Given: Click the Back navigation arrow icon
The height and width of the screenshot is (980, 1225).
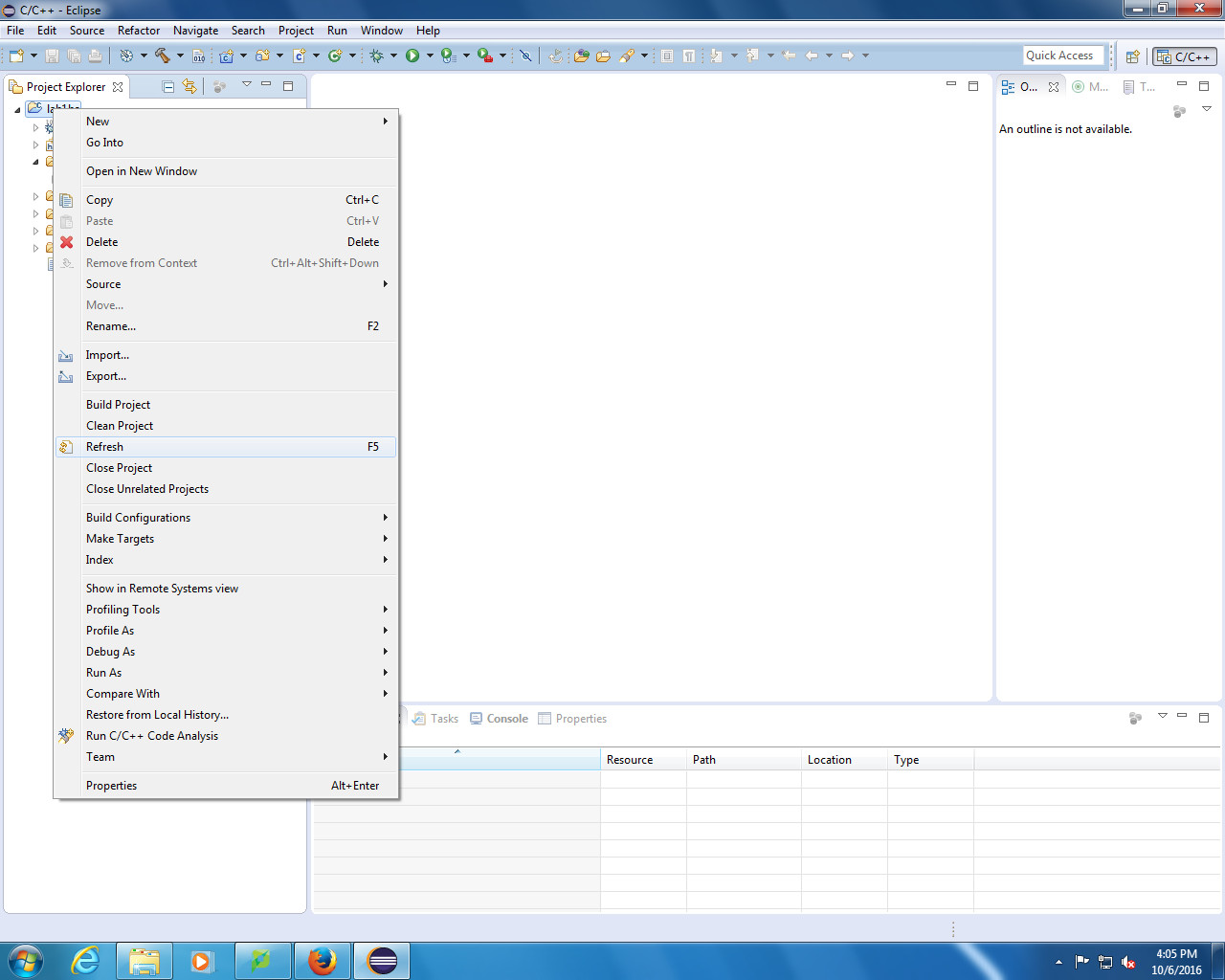Looking at the screenshot, I should click(812, 56).
